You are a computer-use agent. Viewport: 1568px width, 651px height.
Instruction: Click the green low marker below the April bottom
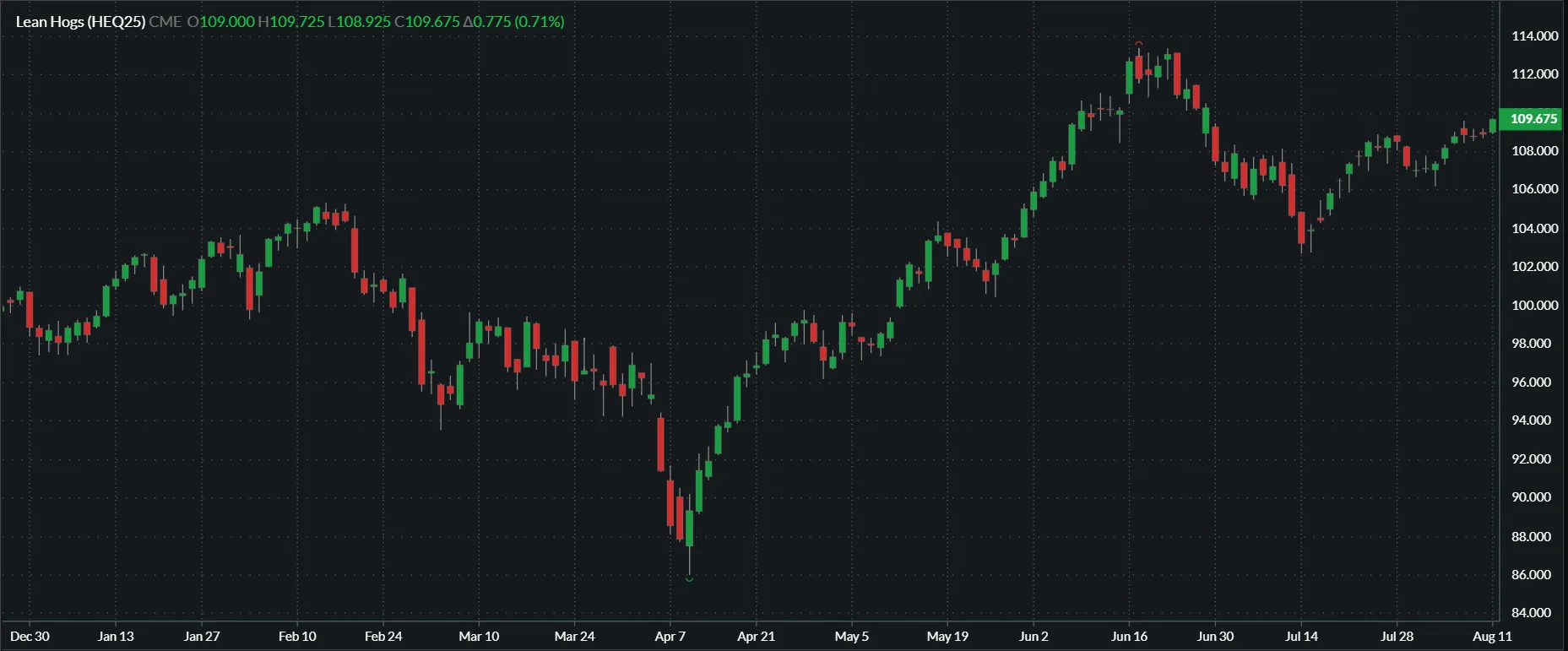coord(690,579)
